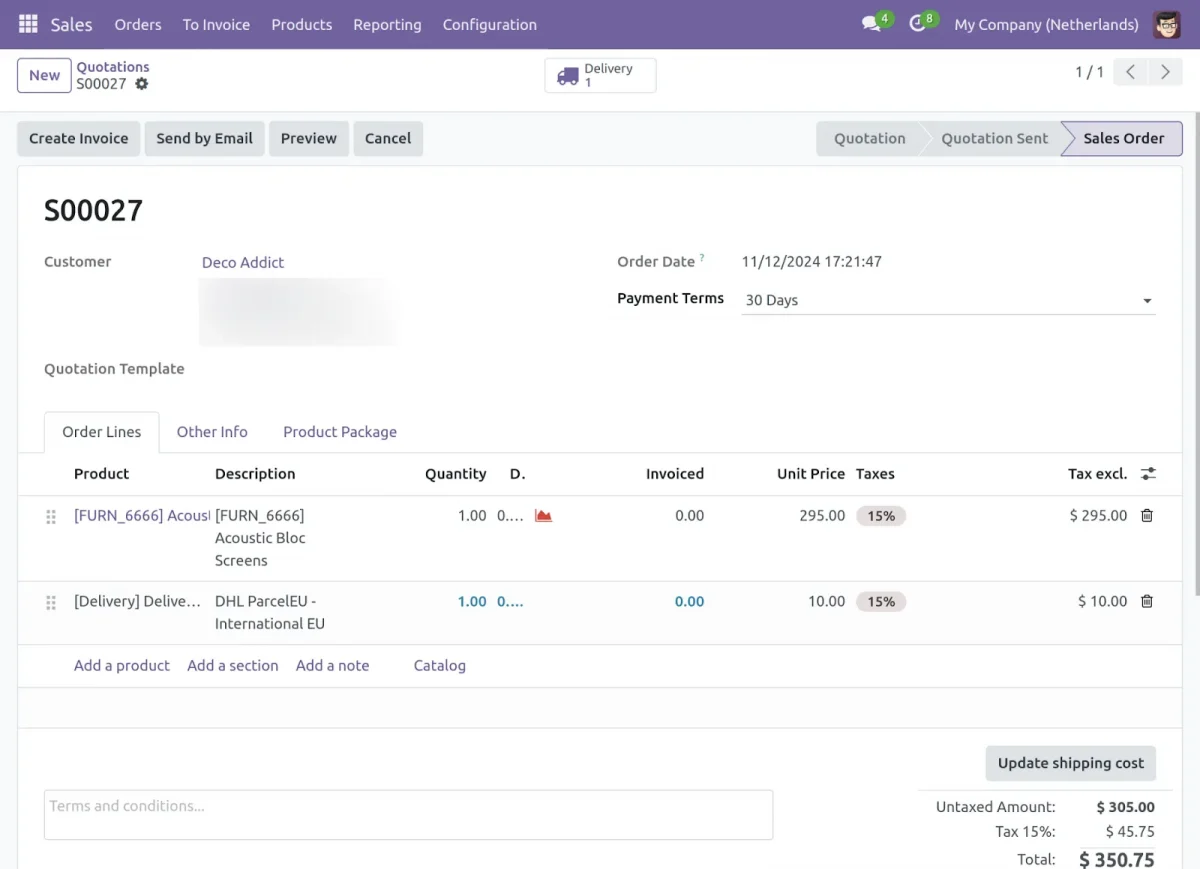
Task: Go to next record arrow
Action: [1165, 72]
